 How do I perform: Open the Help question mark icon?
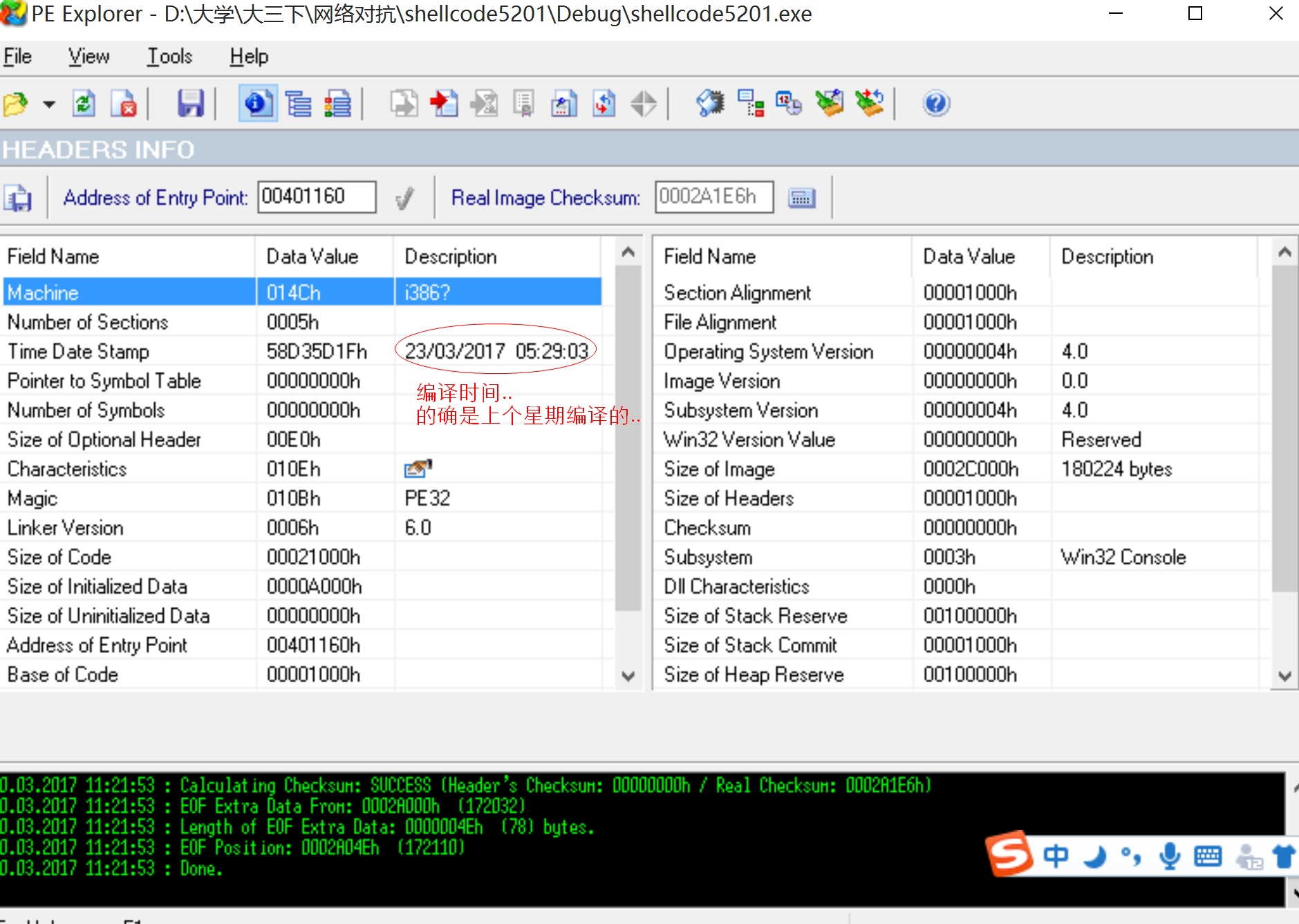(x=936, y=104)
